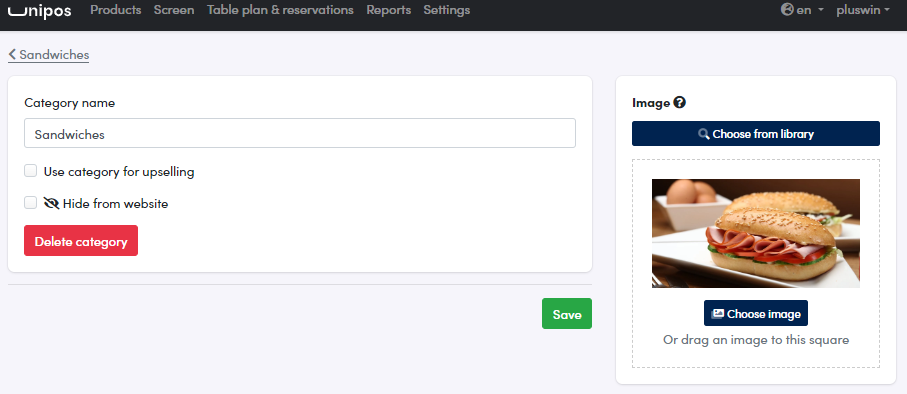Click the picture icon on Choose image

[718, 314]
